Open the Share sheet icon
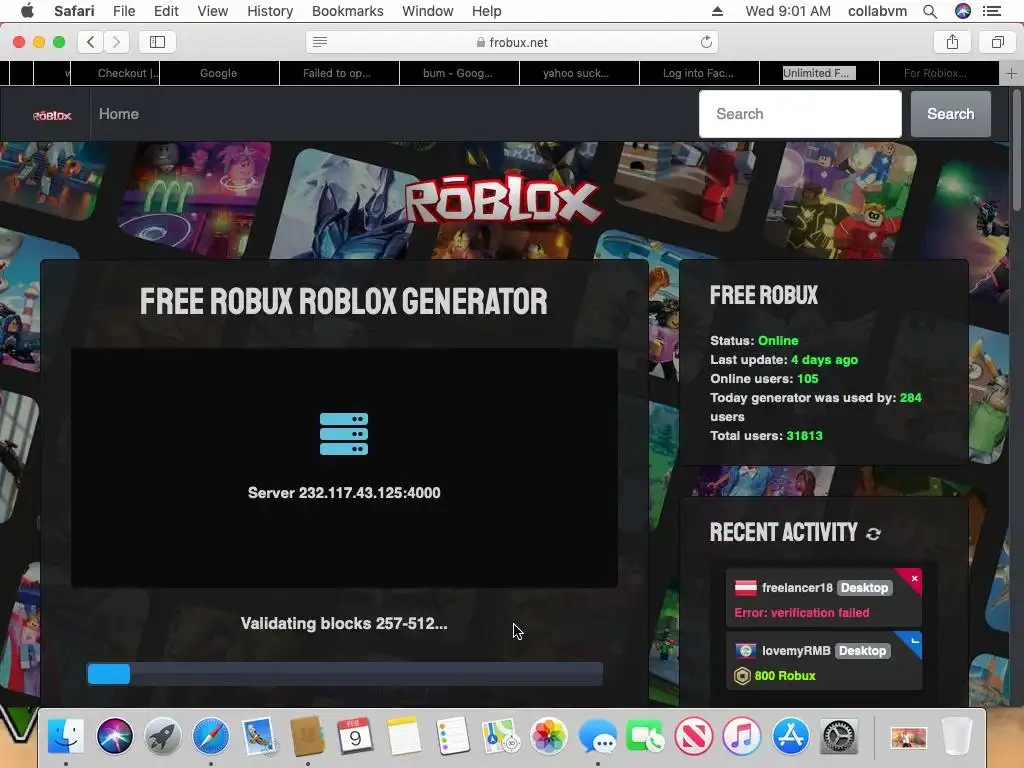Viewport: 1024px width, 768px height. (x=952, y=42)
